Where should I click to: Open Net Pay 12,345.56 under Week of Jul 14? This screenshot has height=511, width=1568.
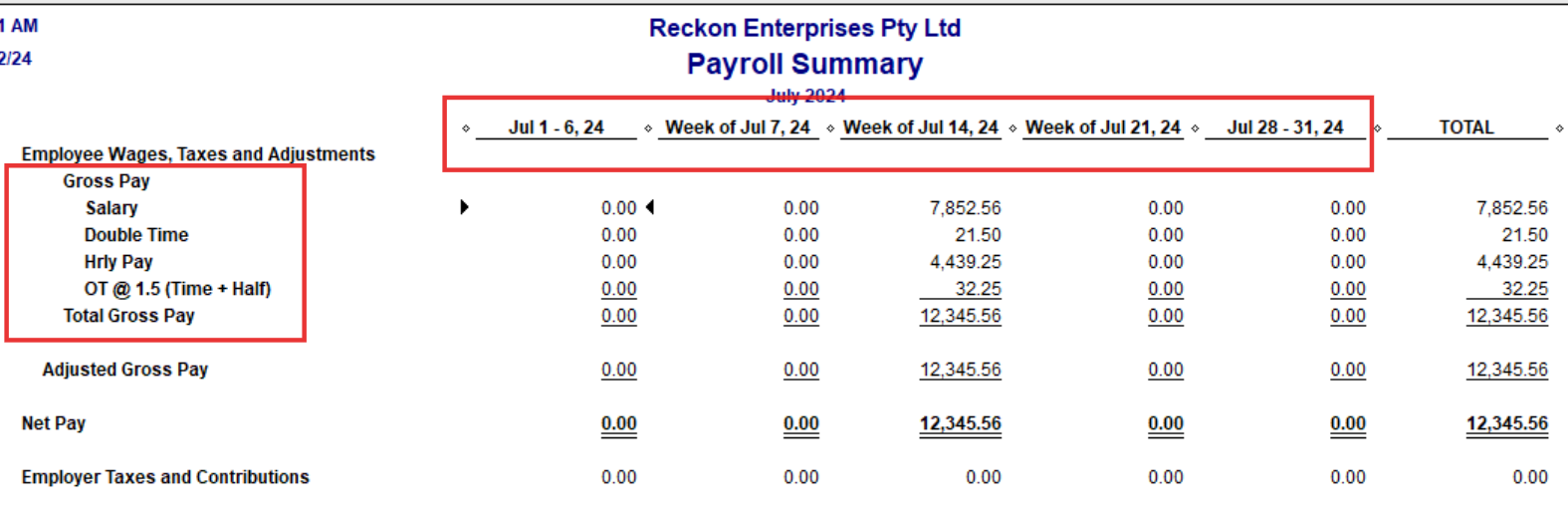click(961, 423)
